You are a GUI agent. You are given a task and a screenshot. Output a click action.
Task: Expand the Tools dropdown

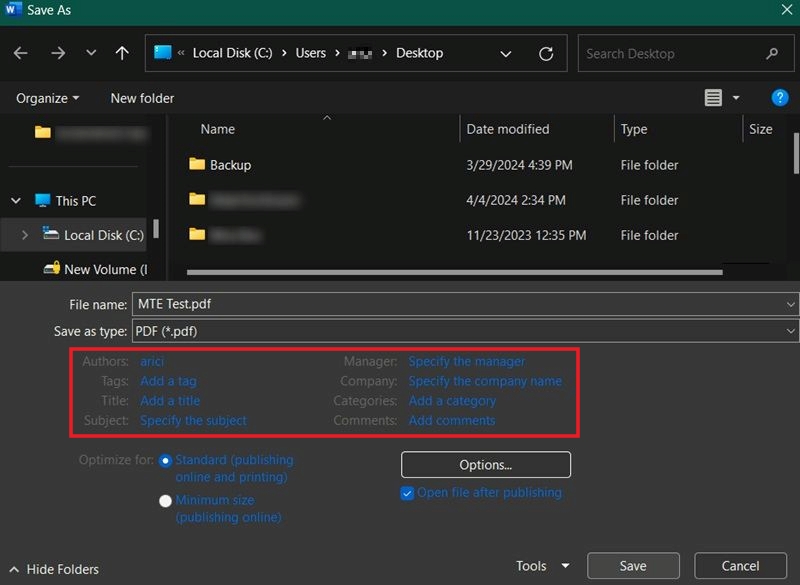[x=541, y=565]
